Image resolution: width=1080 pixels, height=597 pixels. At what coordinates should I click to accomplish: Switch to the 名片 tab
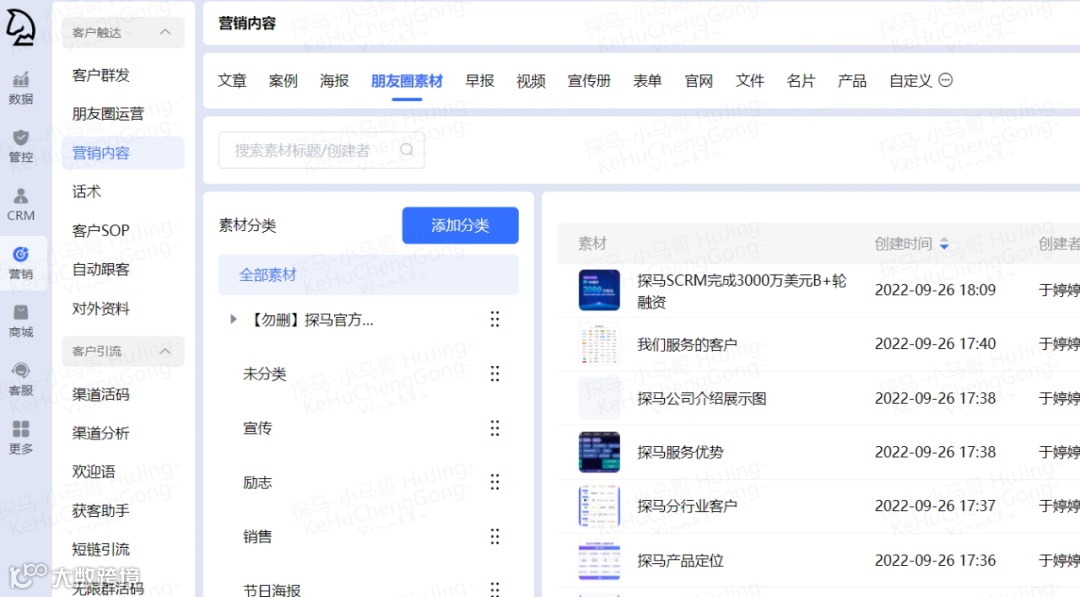[801, 81]
